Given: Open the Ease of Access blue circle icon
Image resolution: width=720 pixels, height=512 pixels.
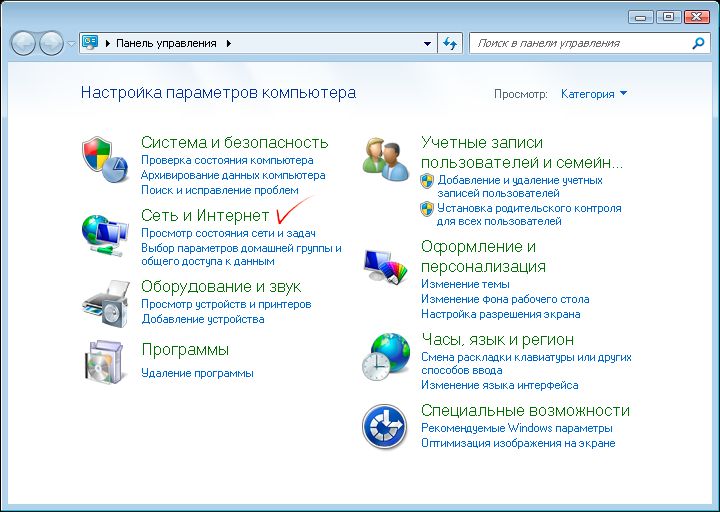Looking at the screenshot, I should point(384,427).
